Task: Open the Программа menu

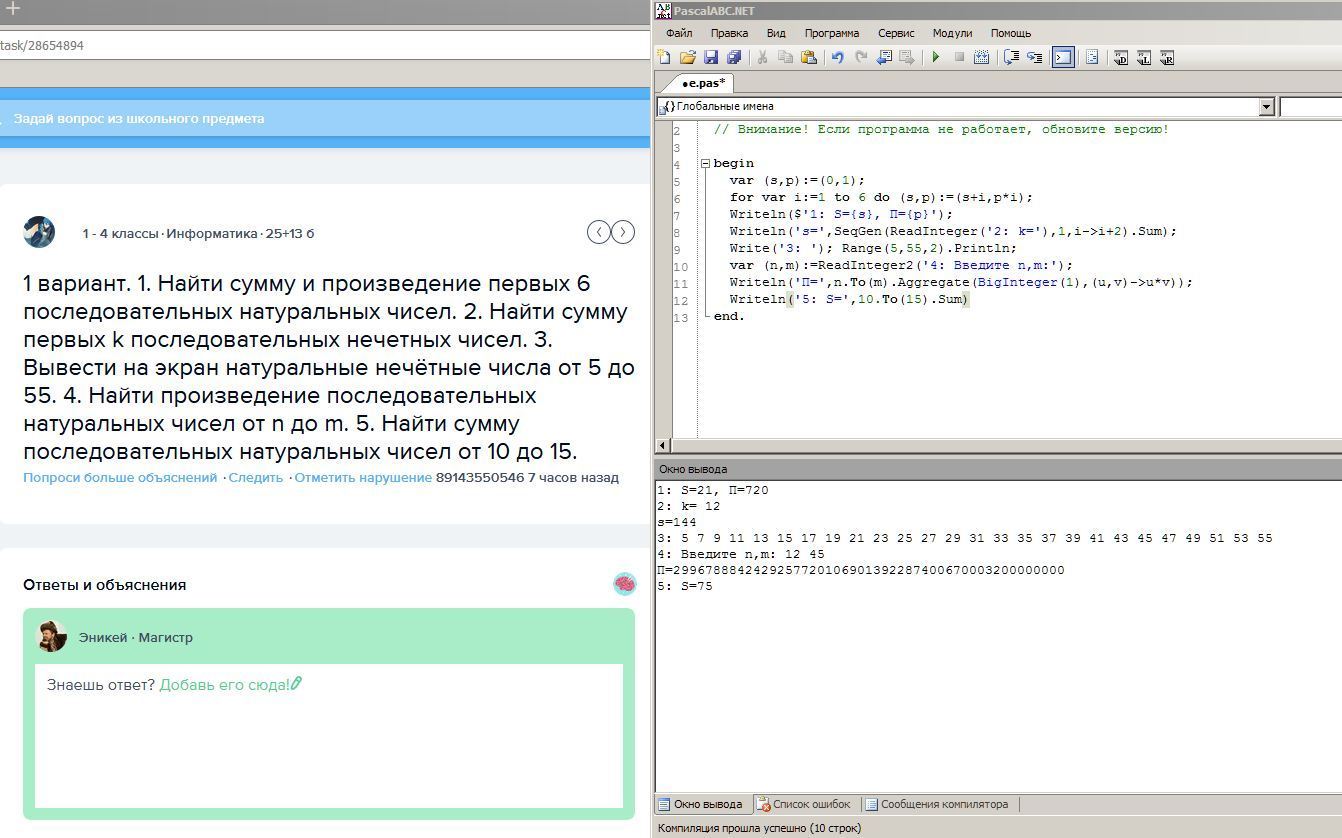Action: (x=832, y=33)
